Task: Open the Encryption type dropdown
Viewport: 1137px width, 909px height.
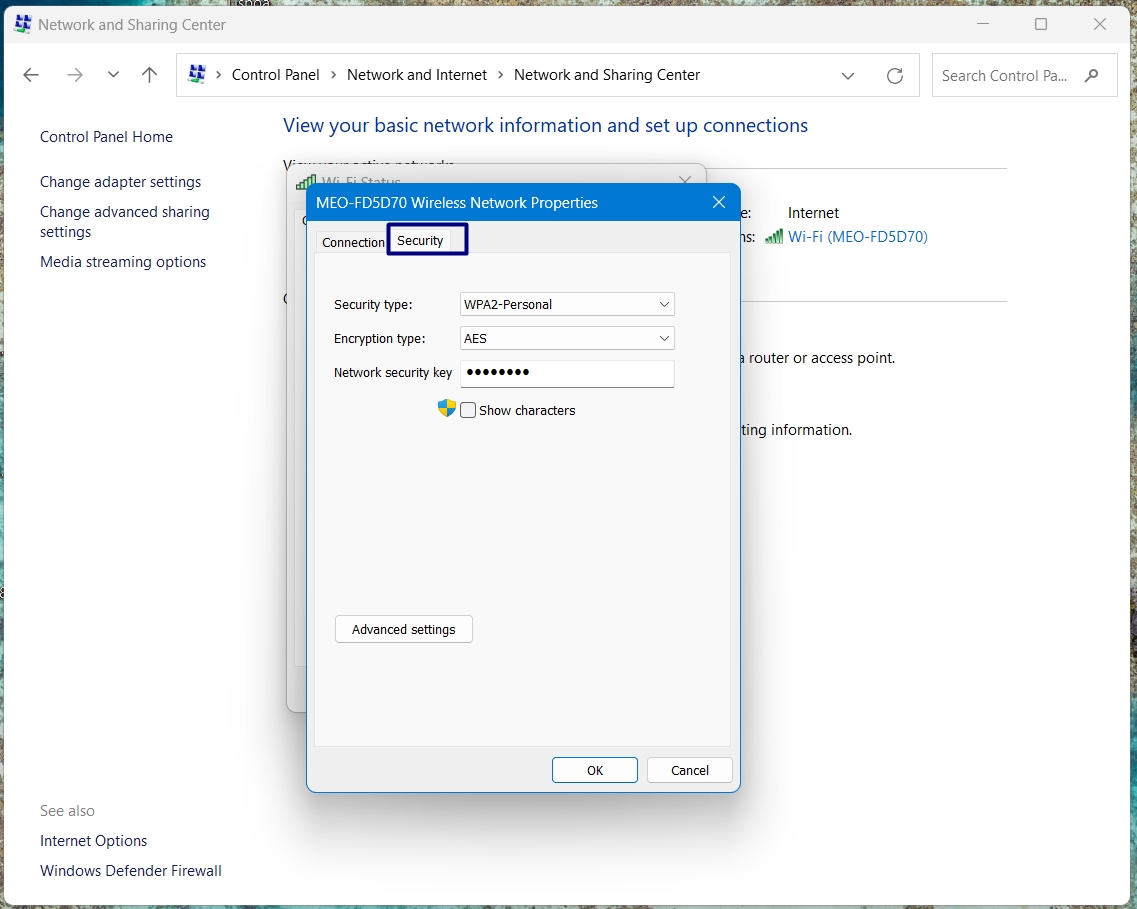Action: 567,339
